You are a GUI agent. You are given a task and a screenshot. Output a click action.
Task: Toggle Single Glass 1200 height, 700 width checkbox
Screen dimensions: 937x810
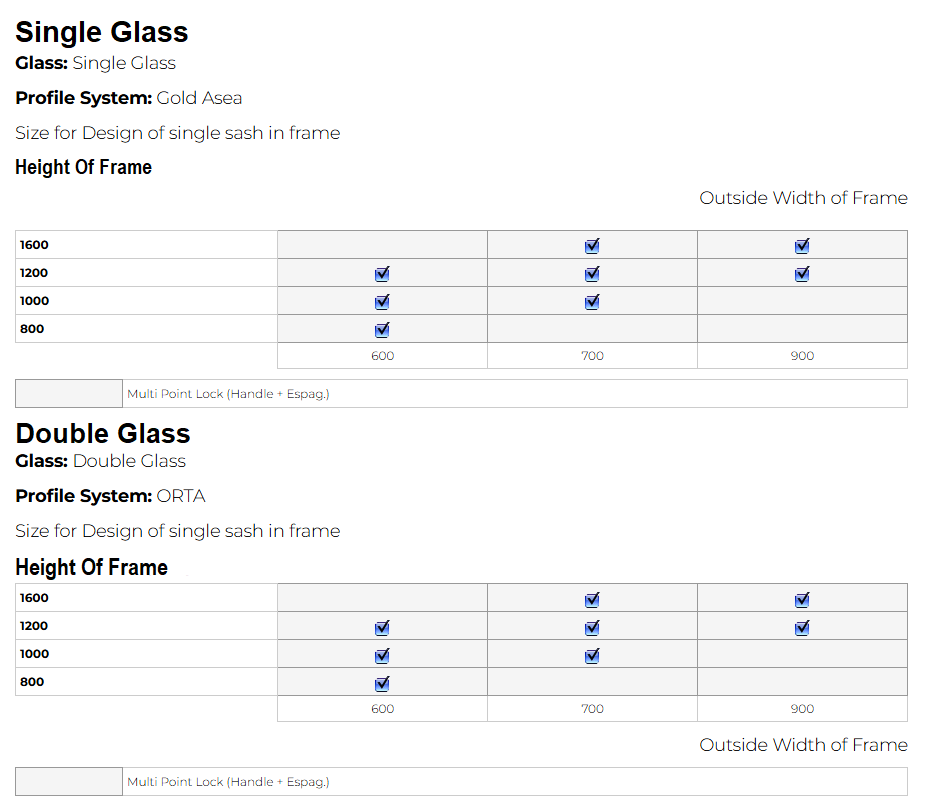click(x=592, y=274)
